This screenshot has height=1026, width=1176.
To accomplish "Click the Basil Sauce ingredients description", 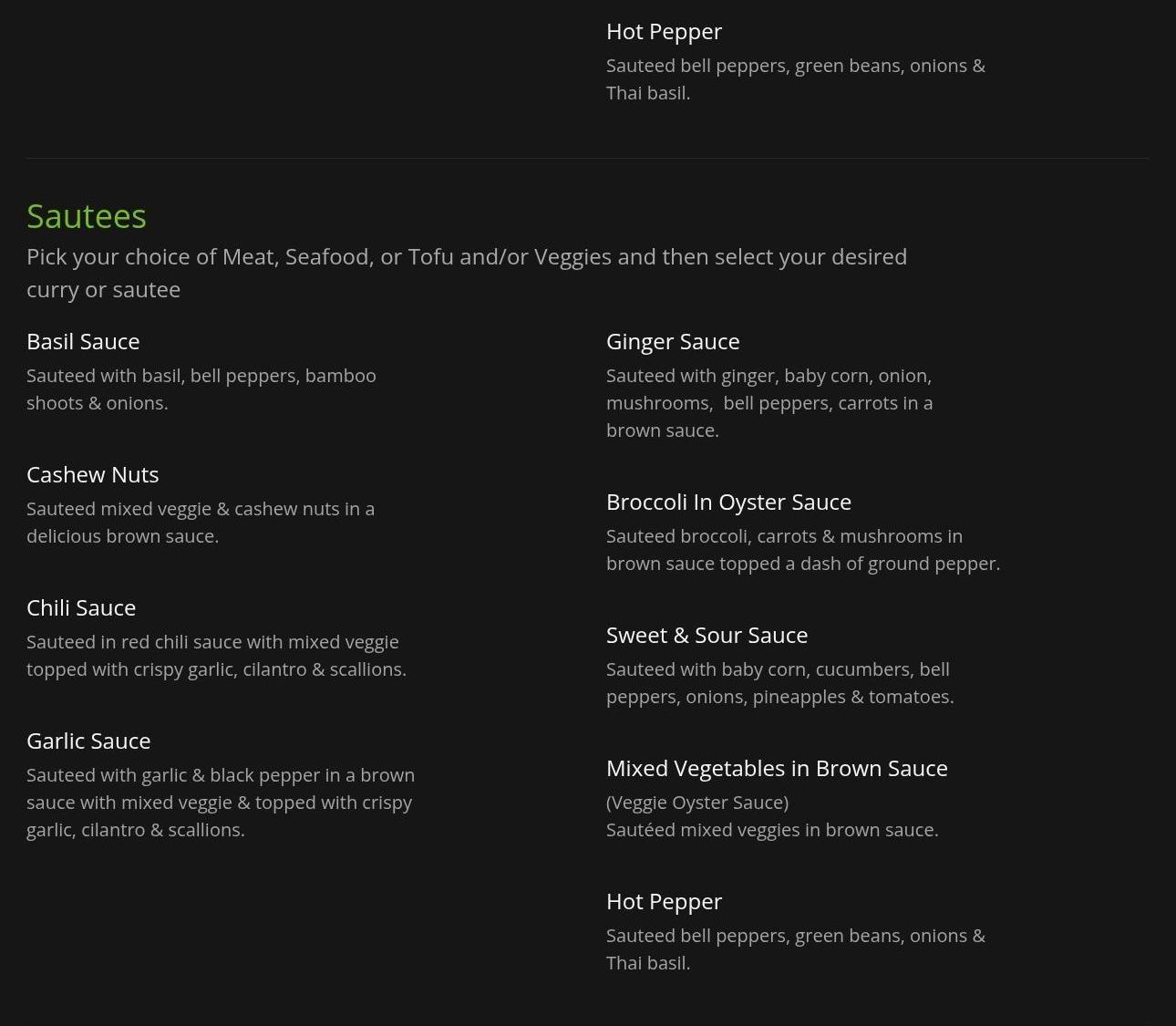I will (x=201, y=389).
